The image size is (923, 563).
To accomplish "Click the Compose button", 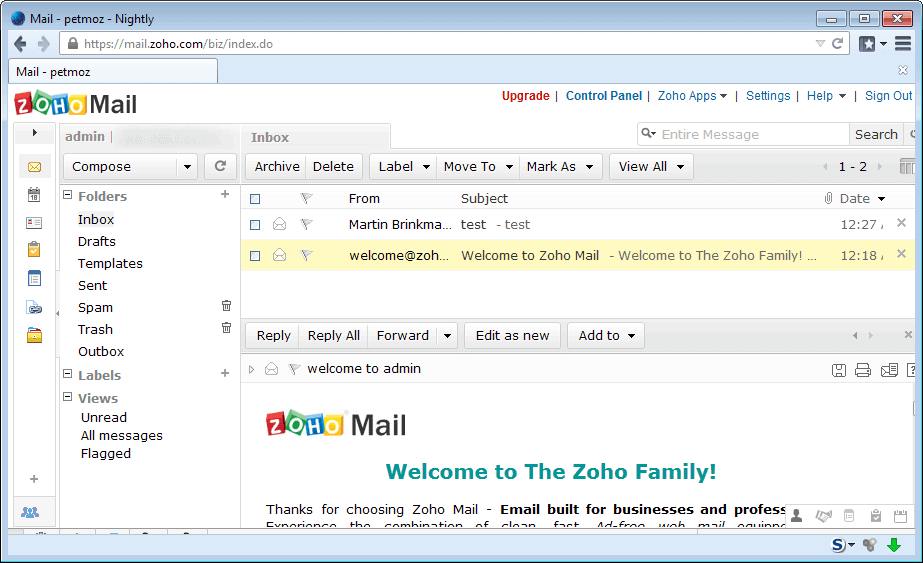I will pyautogui.click(x=121, y=167).
